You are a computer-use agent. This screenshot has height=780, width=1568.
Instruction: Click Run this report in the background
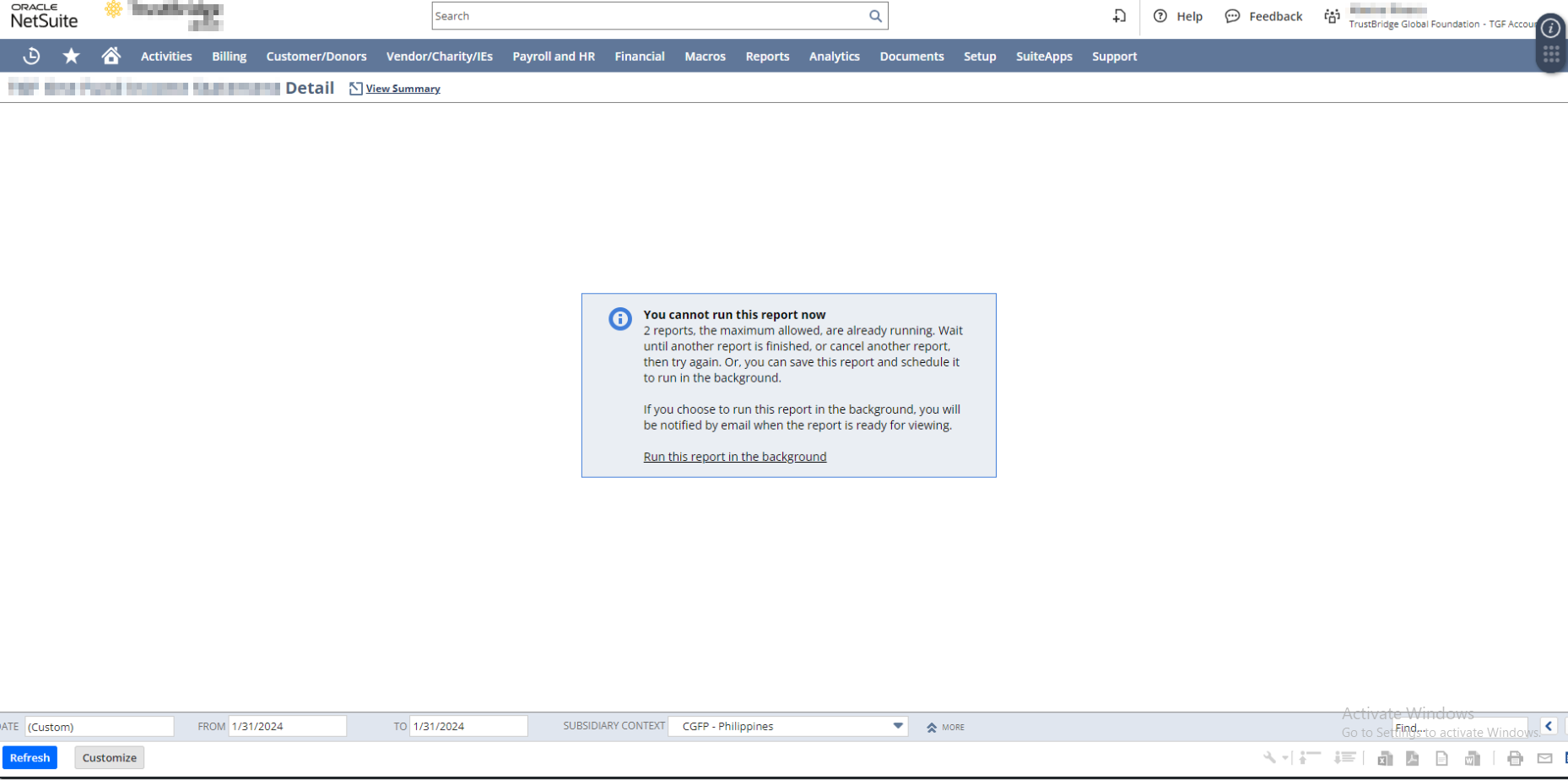pos(734,457)
